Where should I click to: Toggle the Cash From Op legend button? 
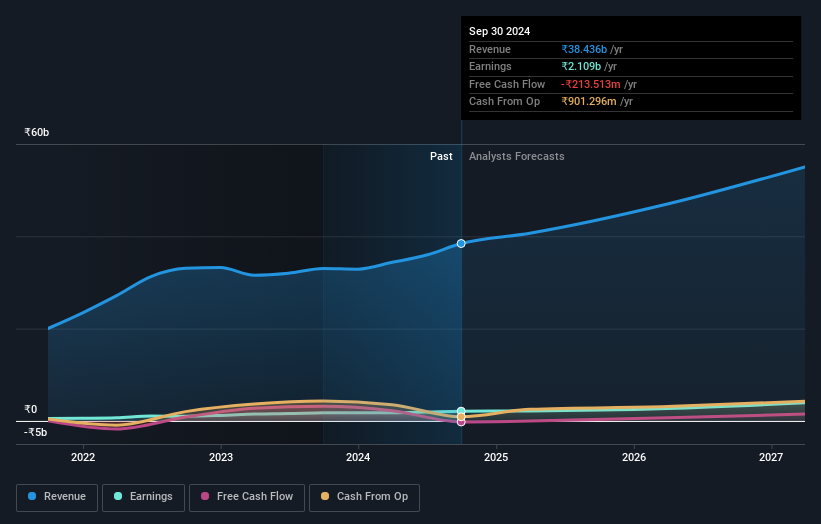364,497
